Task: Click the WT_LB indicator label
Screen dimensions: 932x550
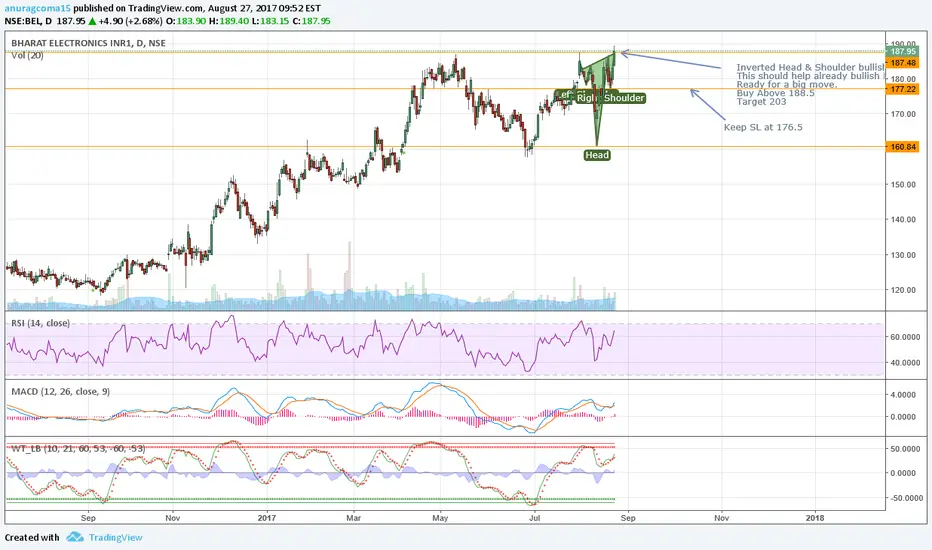Action: click(78, 448)
